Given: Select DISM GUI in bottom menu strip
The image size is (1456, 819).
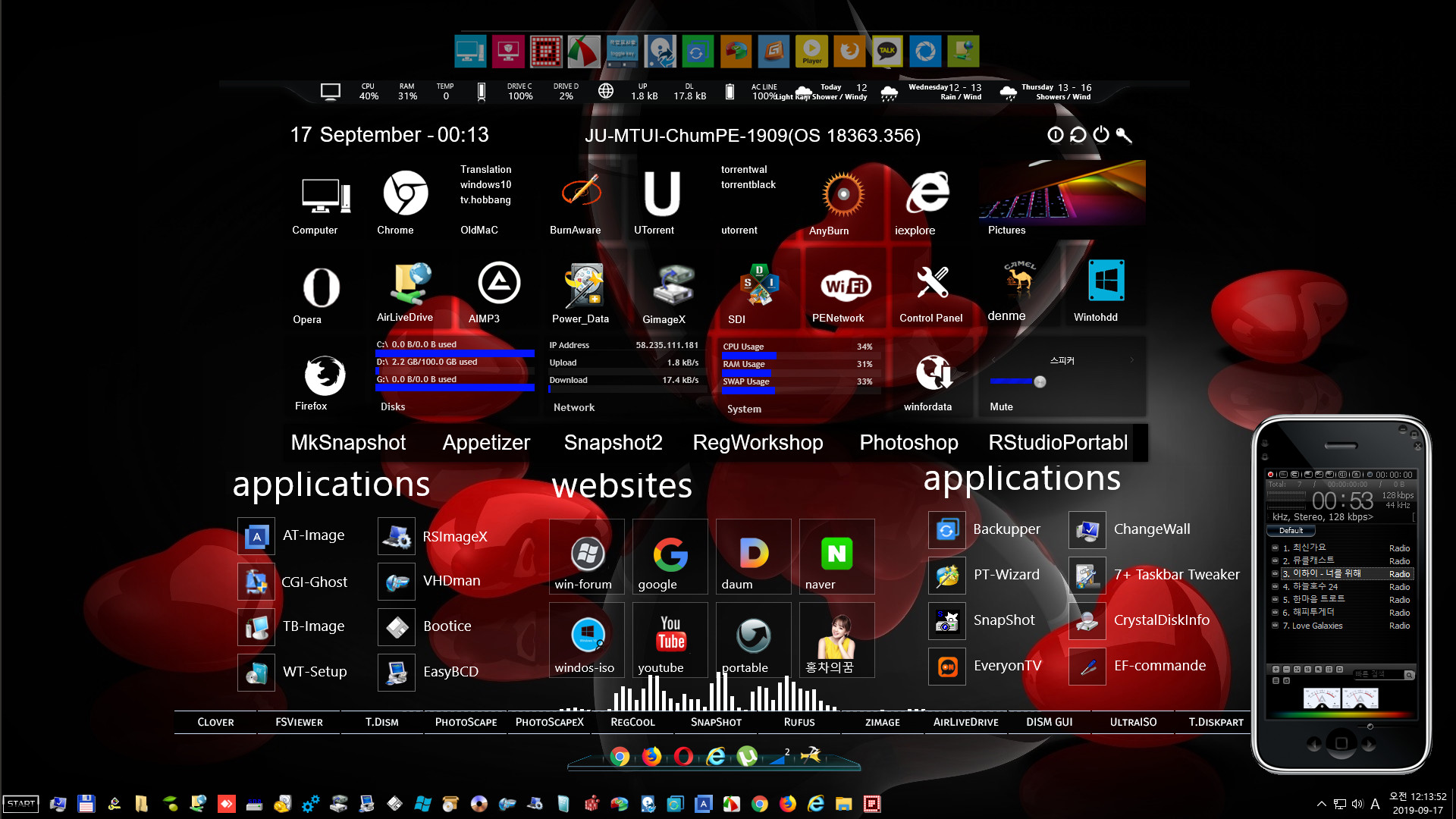Looking at the screenshot, I should point(1050,723).
